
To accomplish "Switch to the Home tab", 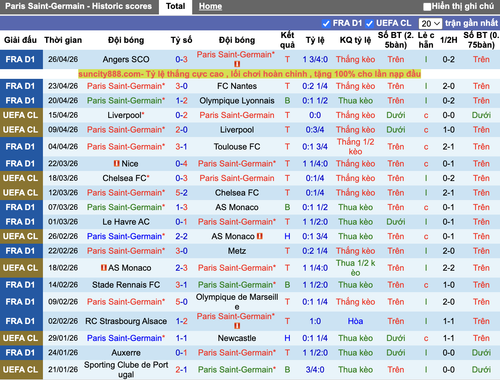I will point(210,6).
